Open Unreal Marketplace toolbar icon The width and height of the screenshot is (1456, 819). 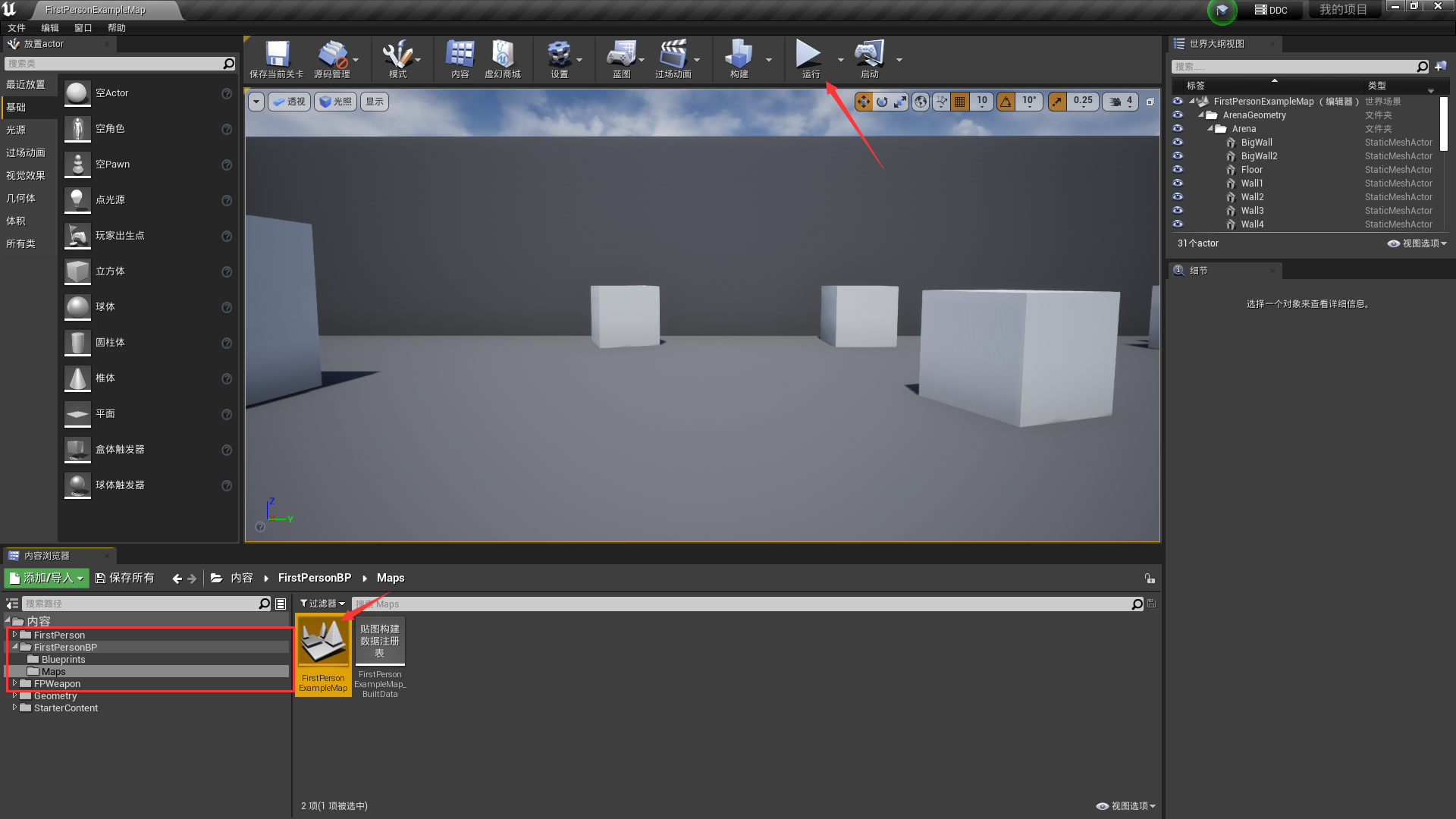coord(503,59)
